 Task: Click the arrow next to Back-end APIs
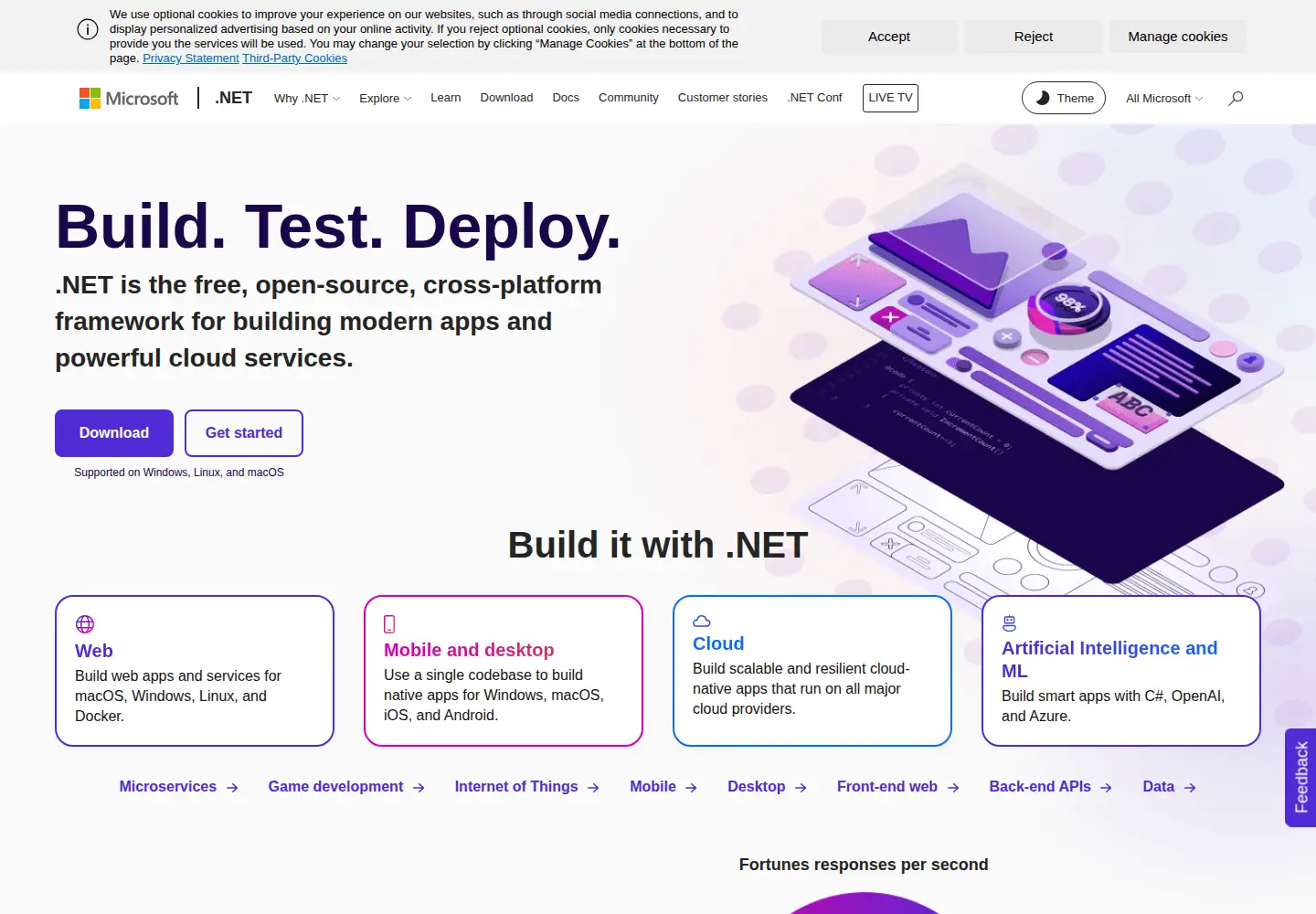tap(1106, 787)
